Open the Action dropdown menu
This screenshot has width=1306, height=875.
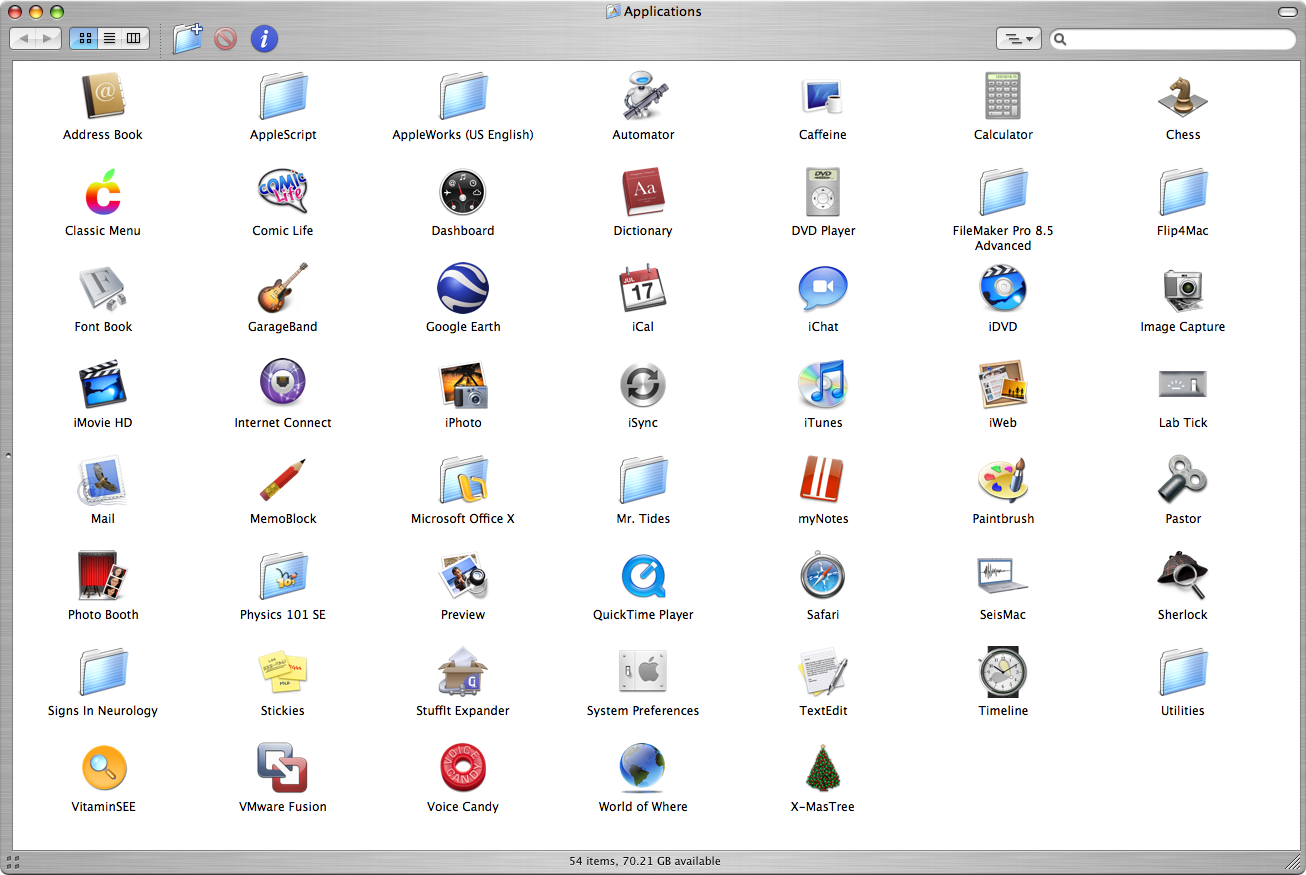[1019, 38]
